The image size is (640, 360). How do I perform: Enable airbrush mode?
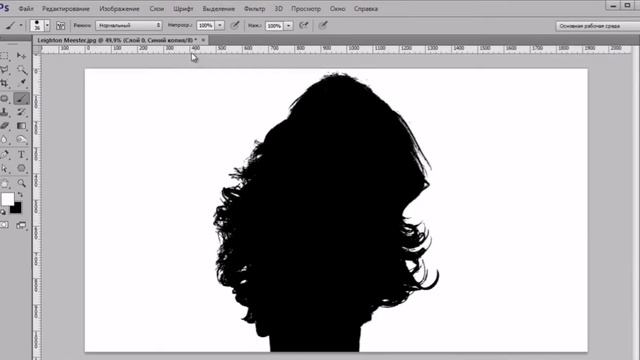click(304, 25)
